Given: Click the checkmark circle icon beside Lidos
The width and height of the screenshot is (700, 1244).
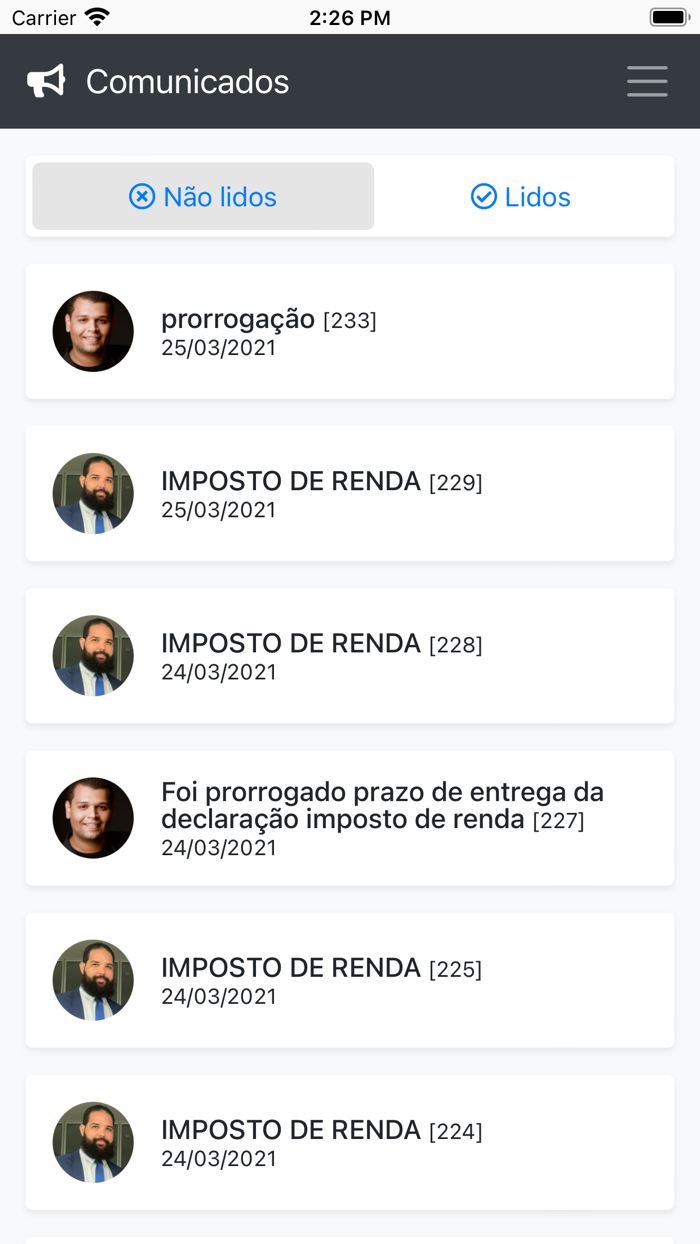Looking at the screenshot, I should click(x=483, y=196).
